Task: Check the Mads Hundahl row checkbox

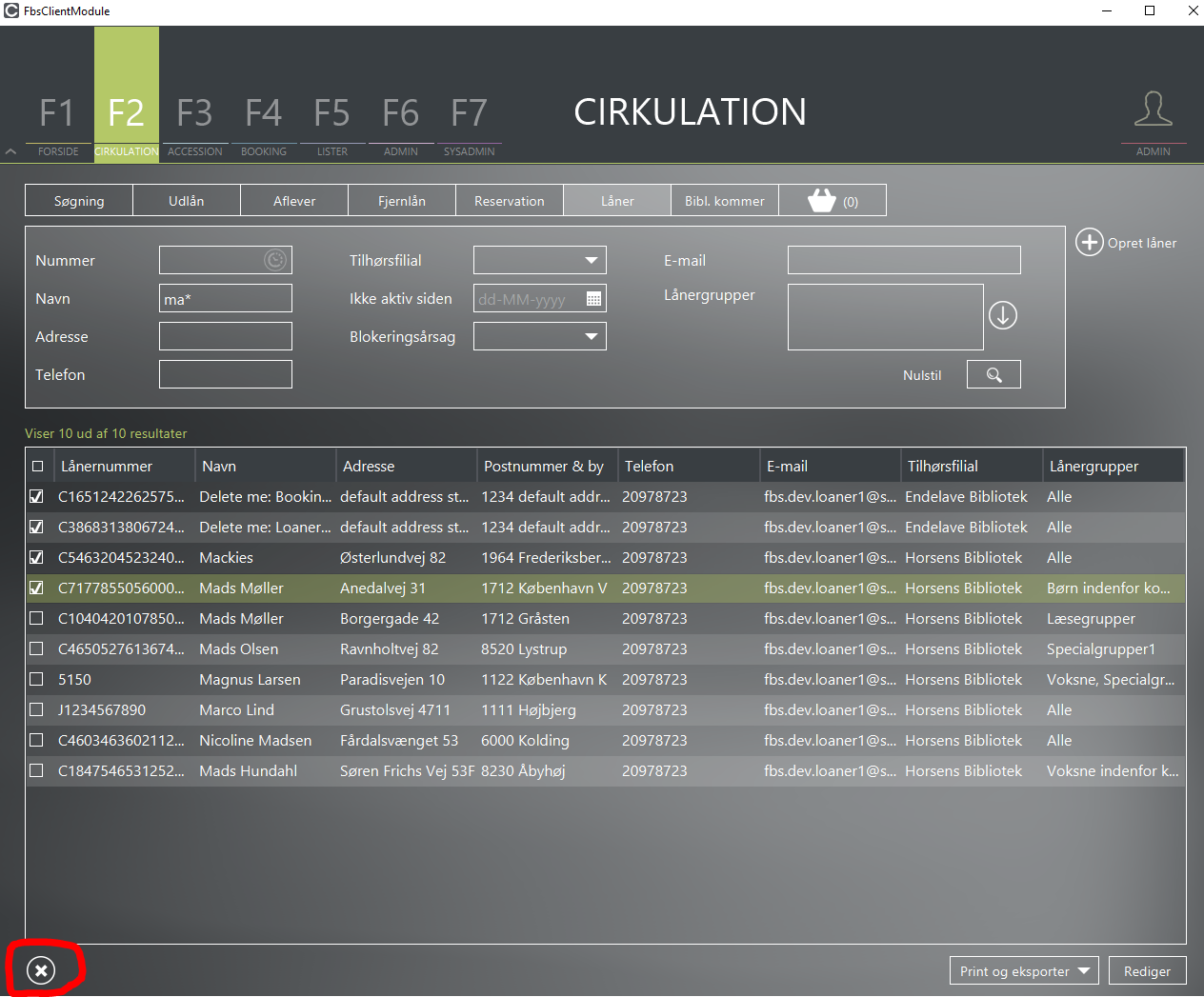Action: (36, 770)
